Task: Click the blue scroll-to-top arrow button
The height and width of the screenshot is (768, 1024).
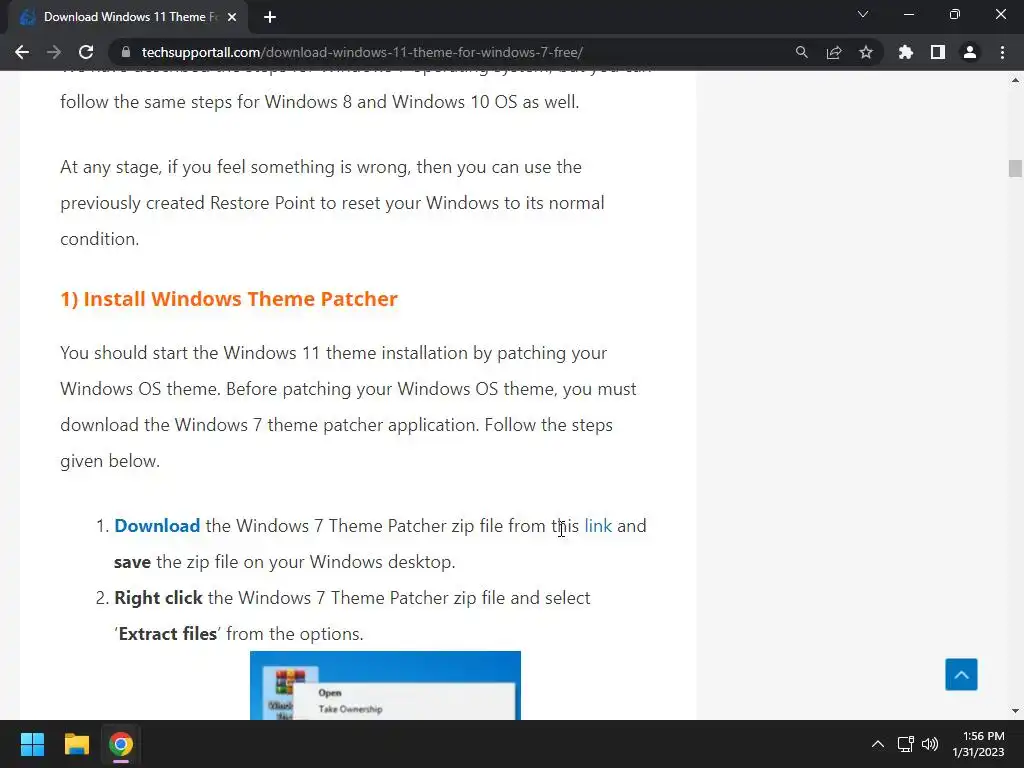Action: [x=961, y=675]
